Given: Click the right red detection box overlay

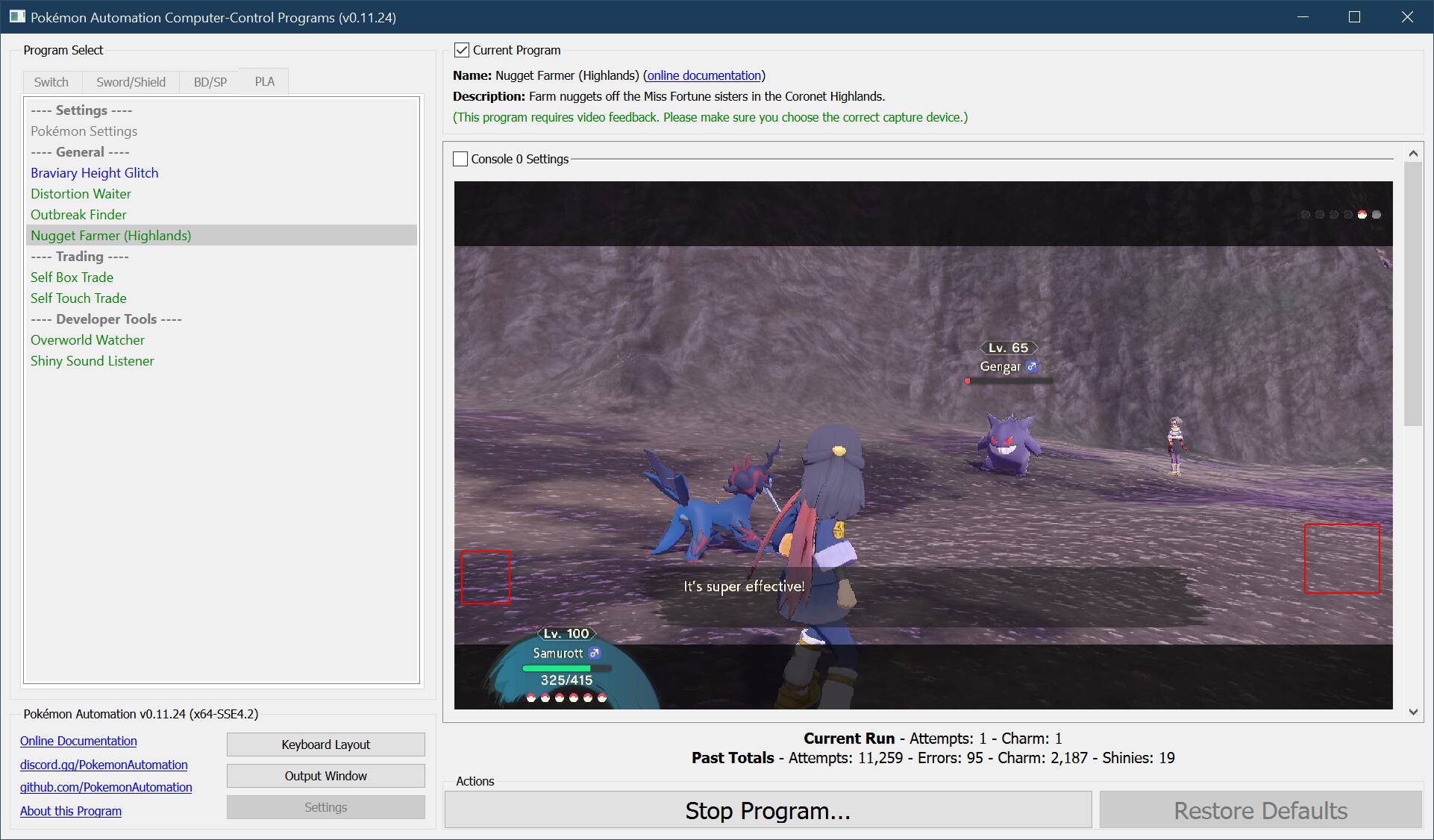Looking at the screenshot, I should 1341,559.
